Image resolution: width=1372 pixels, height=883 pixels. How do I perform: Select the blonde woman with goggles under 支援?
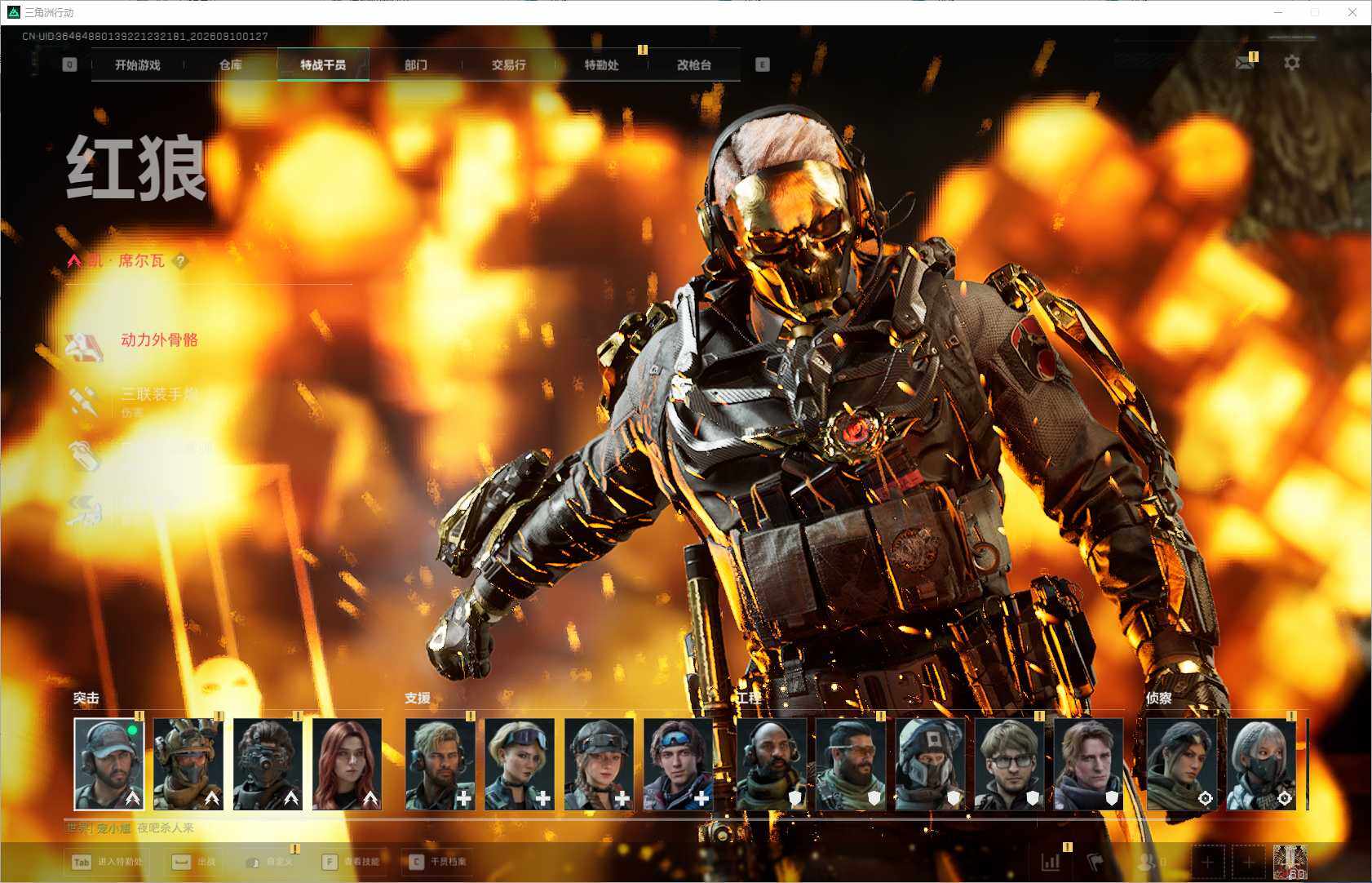(520, 764)
